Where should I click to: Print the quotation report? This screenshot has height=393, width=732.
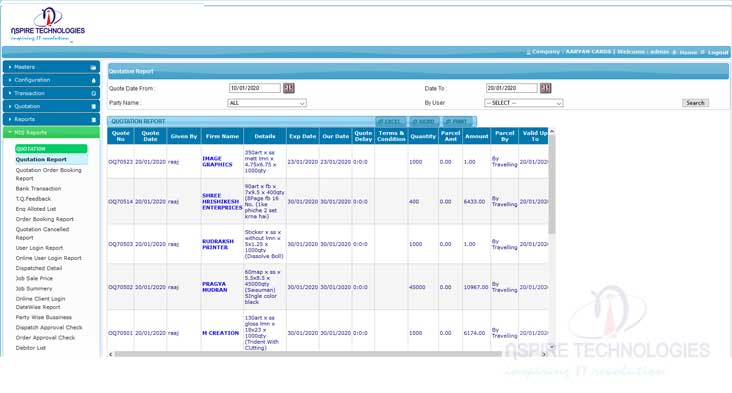click(x=457, y=121)
